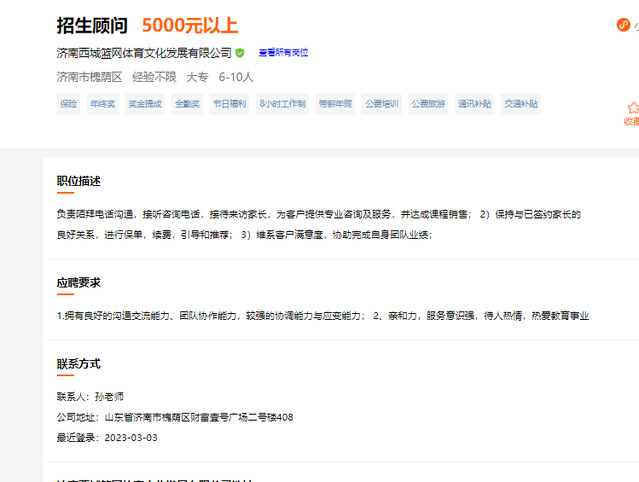Open company 济南西城蓝网体育文化发展有限公司 page
The image size is (639, 482).
[x=144, y=52]
